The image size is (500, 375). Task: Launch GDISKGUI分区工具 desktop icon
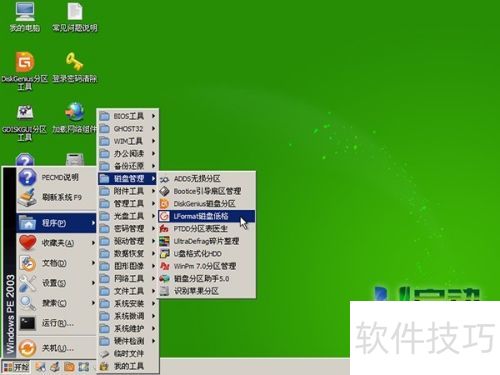(x=24, y=123)
